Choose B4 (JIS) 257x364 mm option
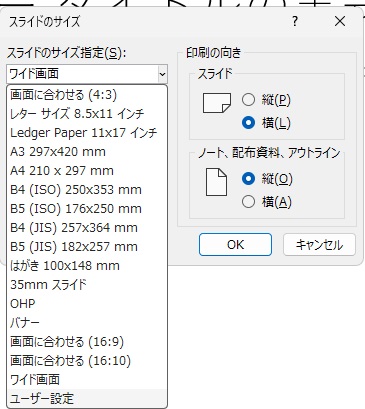This screenshot has height=409, width=365. click(87, 228)
